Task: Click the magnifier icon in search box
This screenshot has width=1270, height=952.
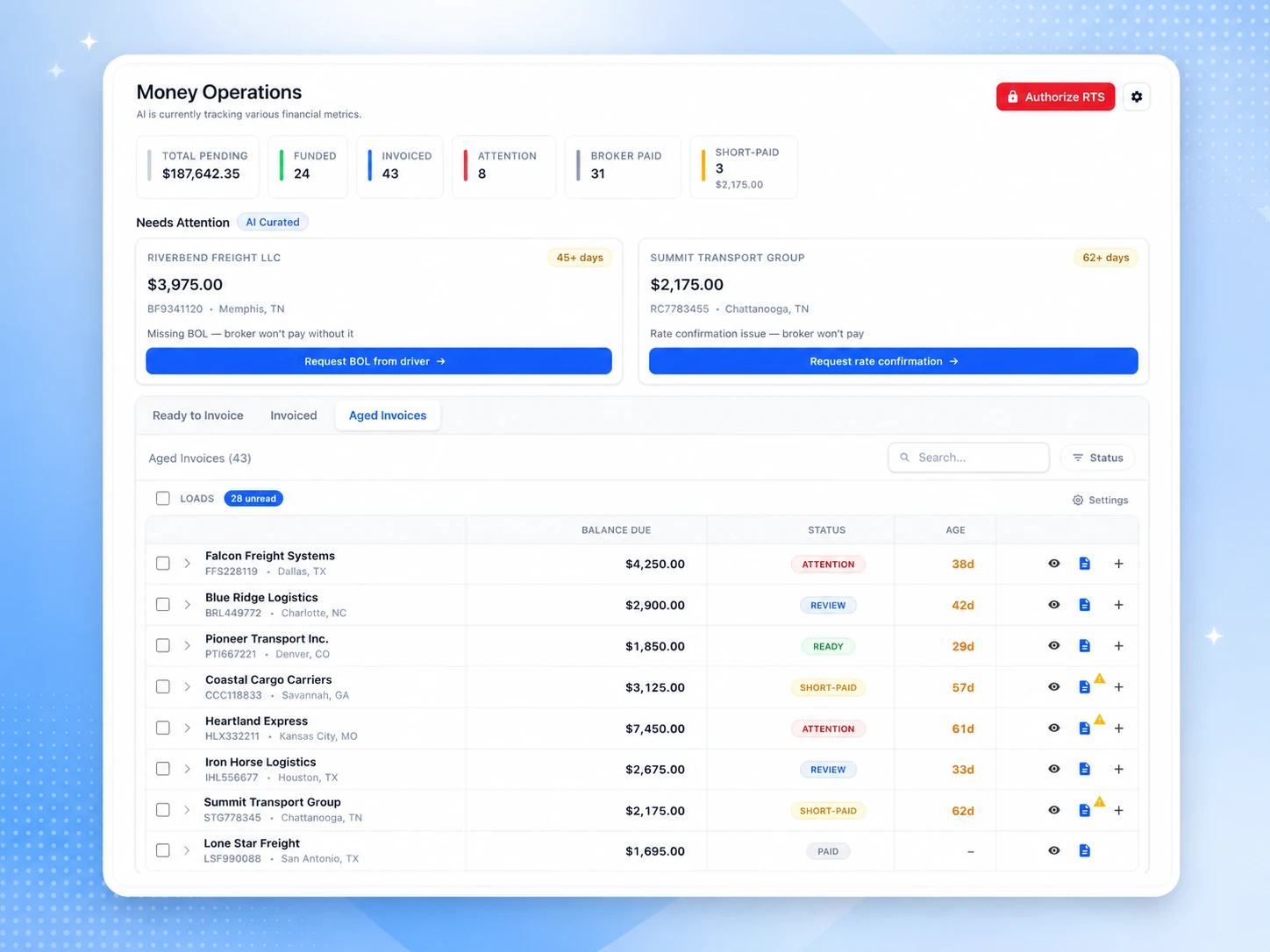Action: click(x=905, y=458)
